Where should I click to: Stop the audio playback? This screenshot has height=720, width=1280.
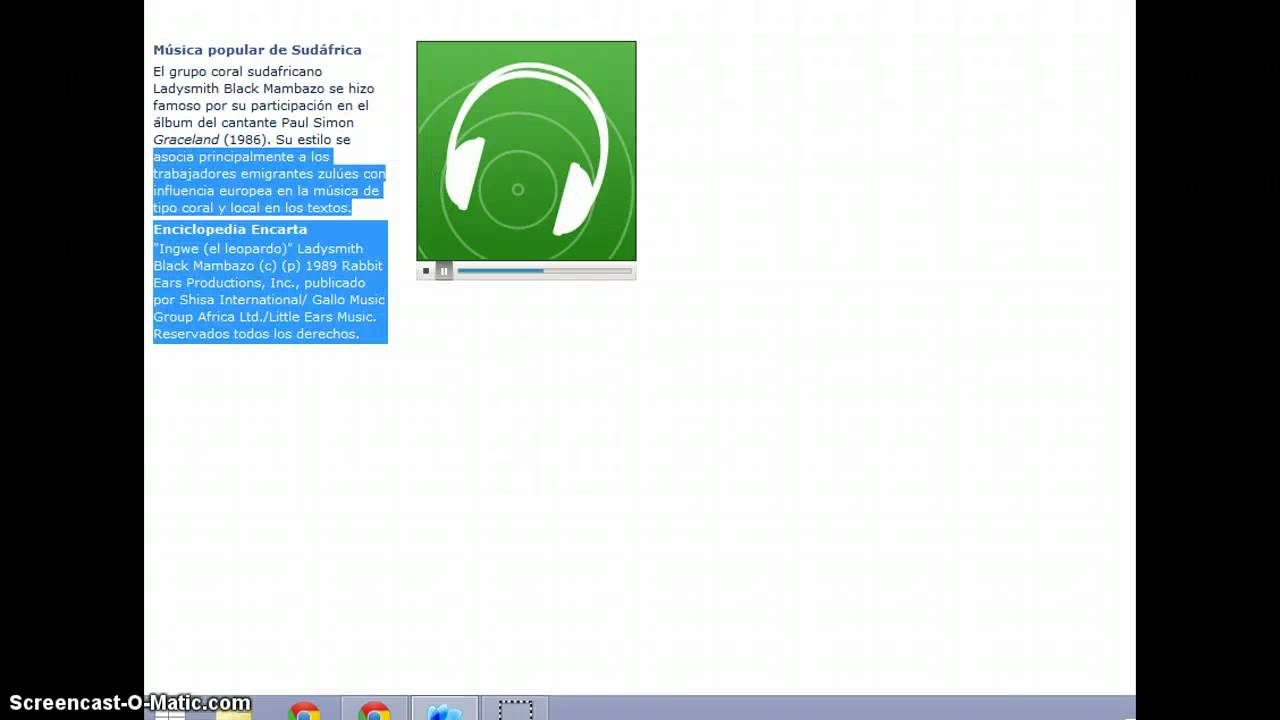click(426, 271)
